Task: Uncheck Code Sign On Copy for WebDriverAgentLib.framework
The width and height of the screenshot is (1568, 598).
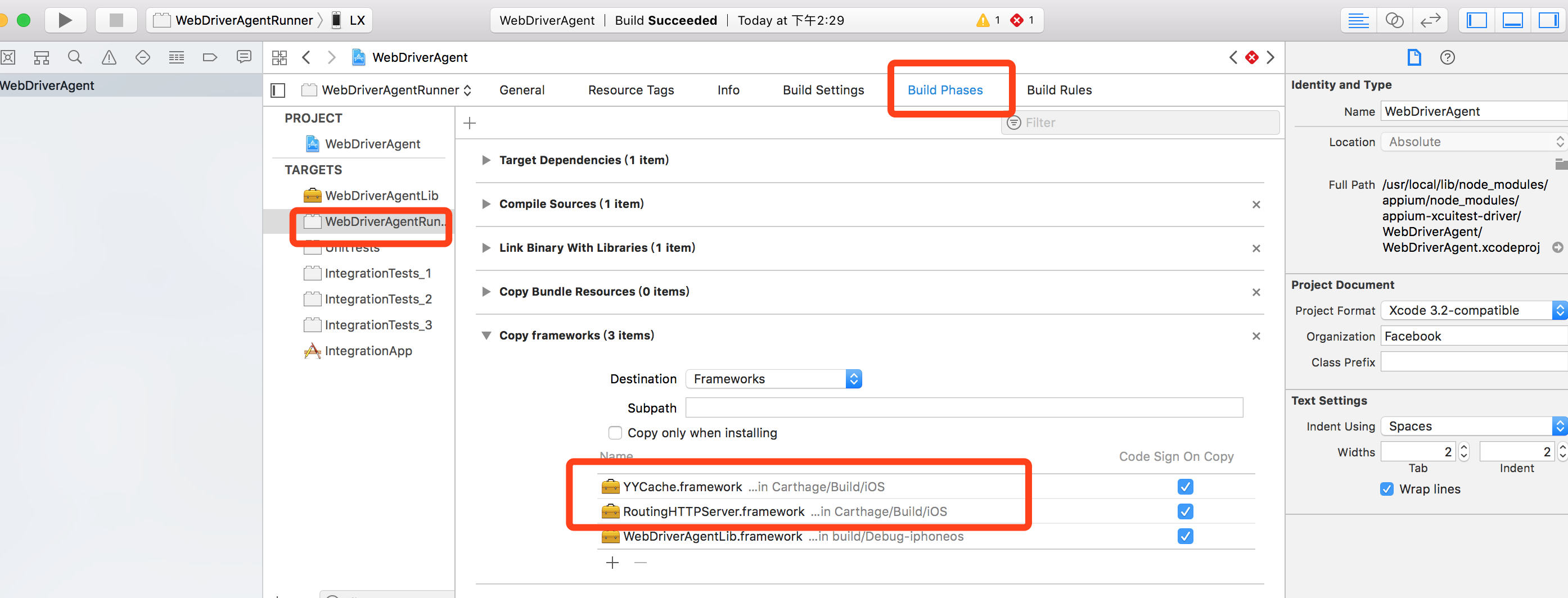Action: tap(1184, 537)
